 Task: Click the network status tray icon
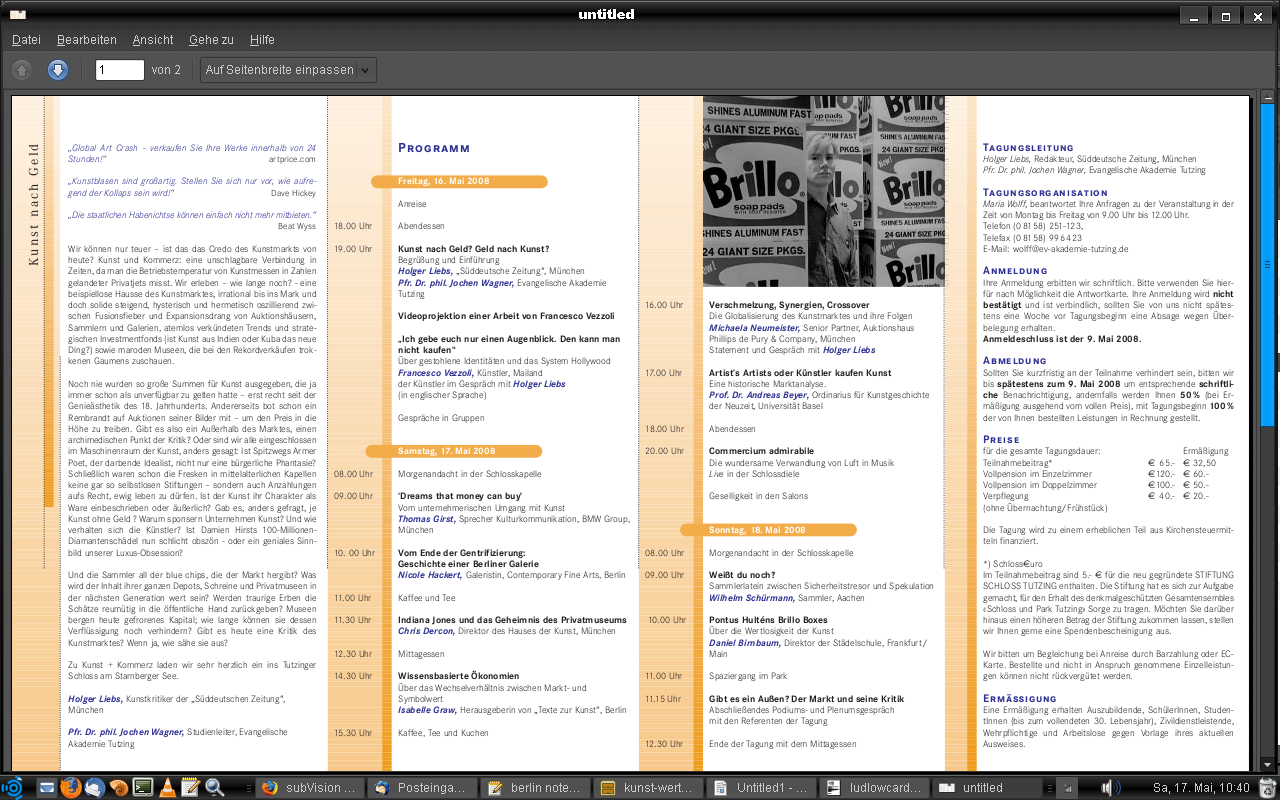point(1068,788)
